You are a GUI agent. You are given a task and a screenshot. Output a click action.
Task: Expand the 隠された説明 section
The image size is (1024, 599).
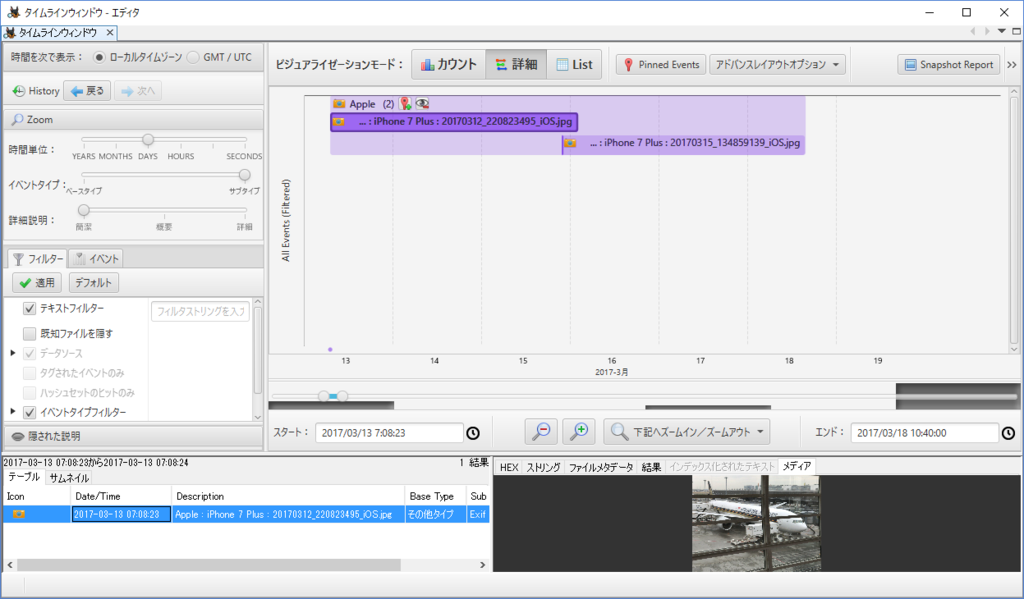pyautogui.click(x=134, y=436)
